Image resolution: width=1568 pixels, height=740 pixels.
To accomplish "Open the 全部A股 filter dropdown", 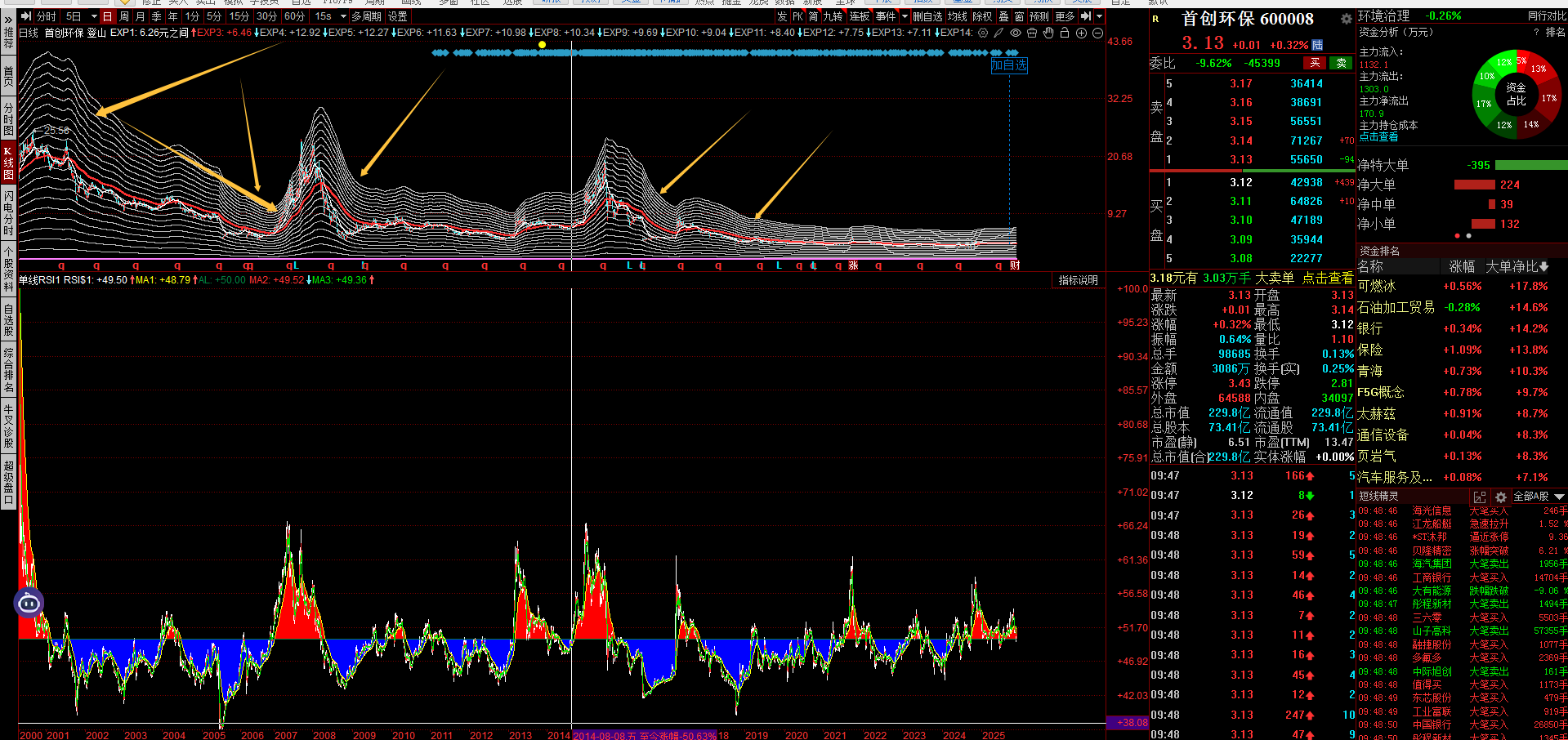I will pos(1559,497).
